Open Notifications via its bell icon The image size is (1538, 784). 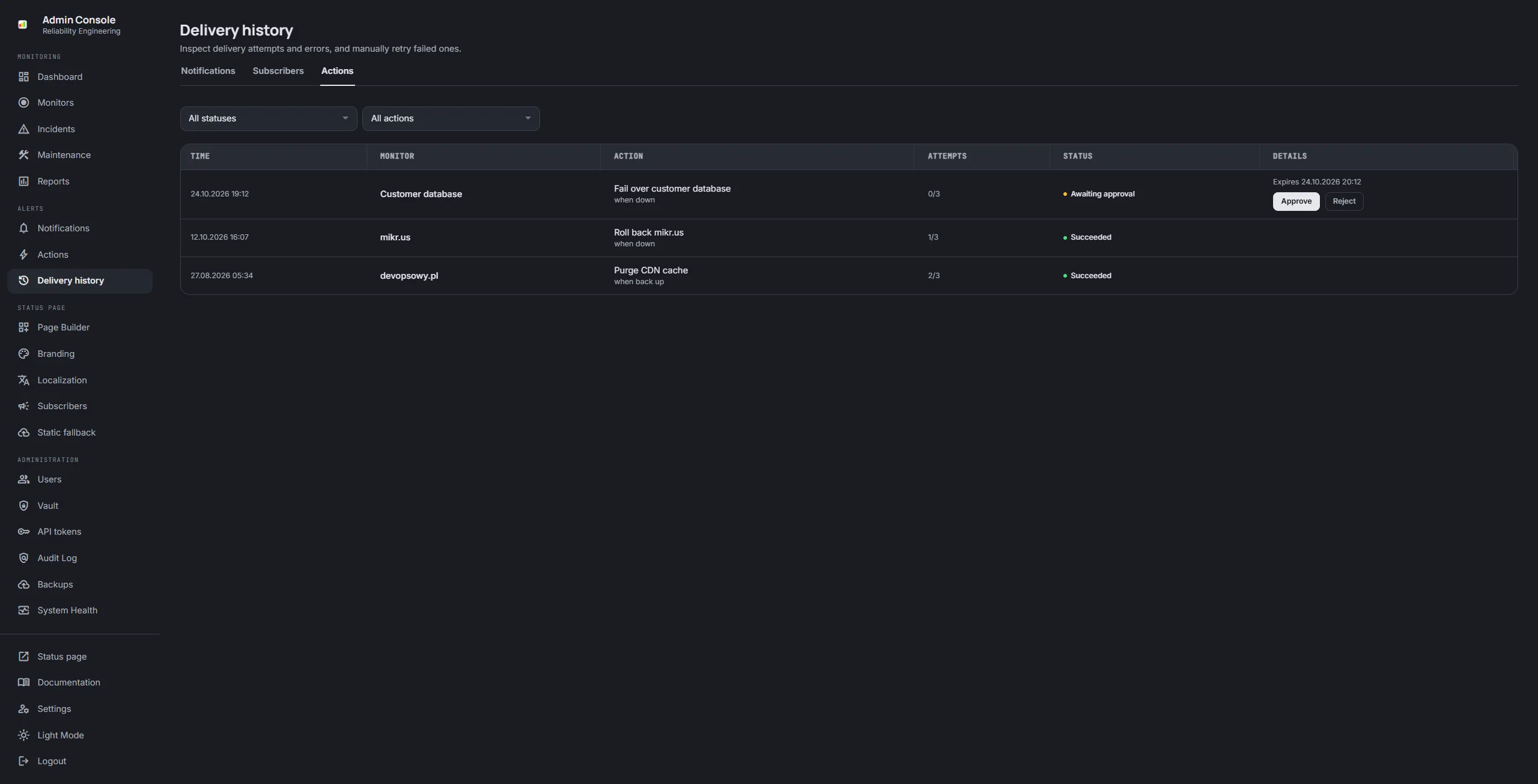(23, 228)
